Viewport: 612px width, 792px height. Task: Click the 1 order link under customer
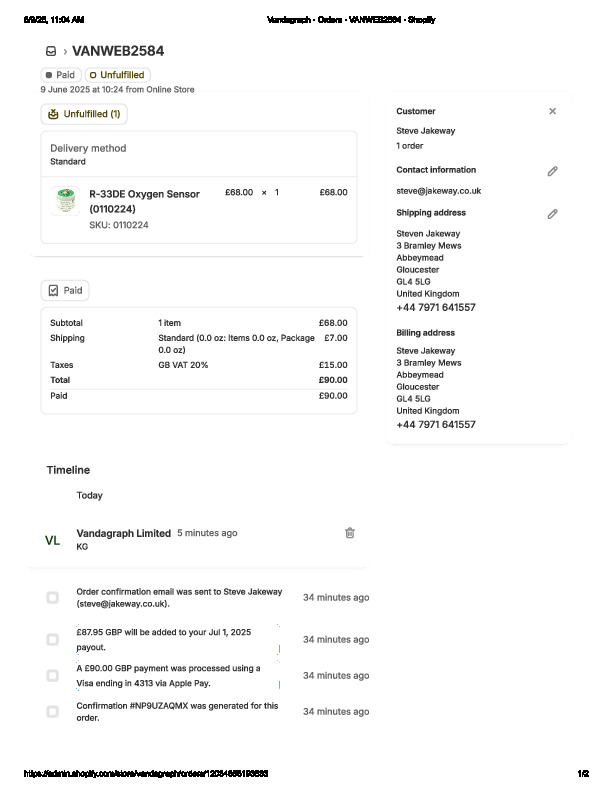coord(409,146)
